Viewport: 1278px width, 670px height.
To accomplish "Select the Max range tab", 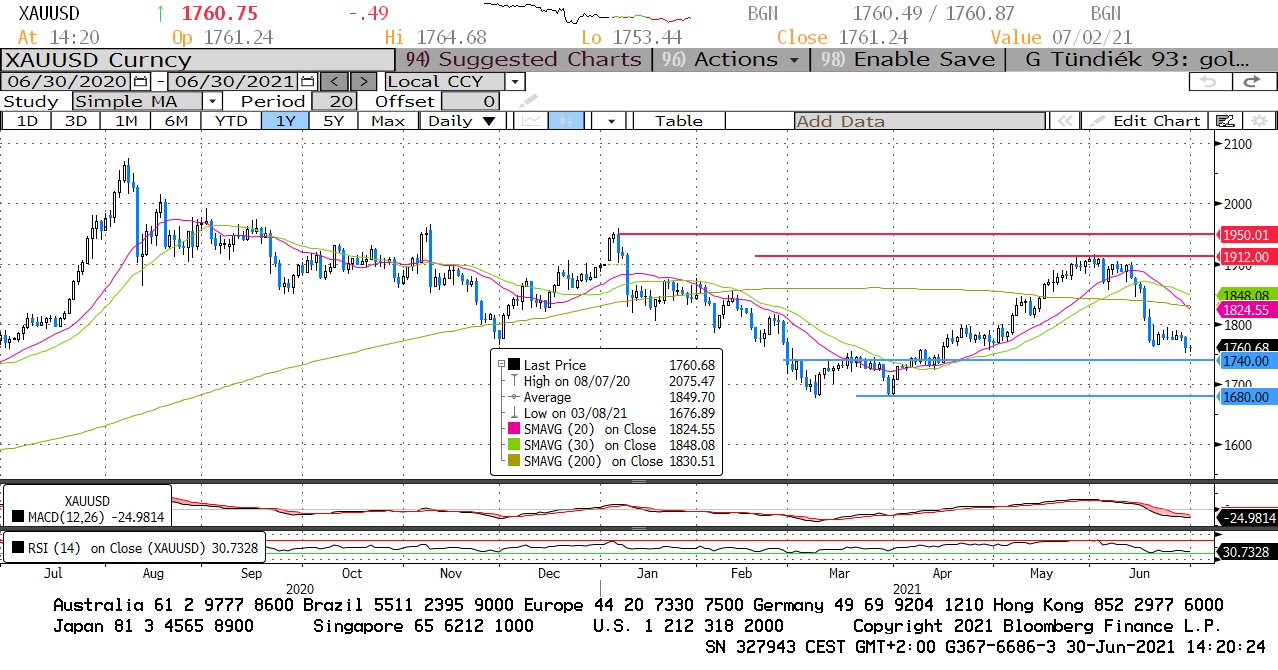I will coord(388,121).
